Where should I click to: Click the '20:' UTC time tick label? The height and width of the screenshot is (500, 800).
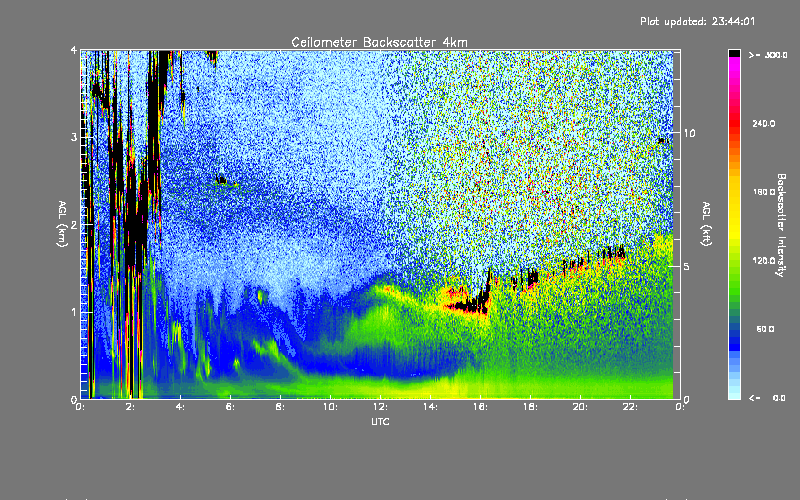(x=581, y=407)
